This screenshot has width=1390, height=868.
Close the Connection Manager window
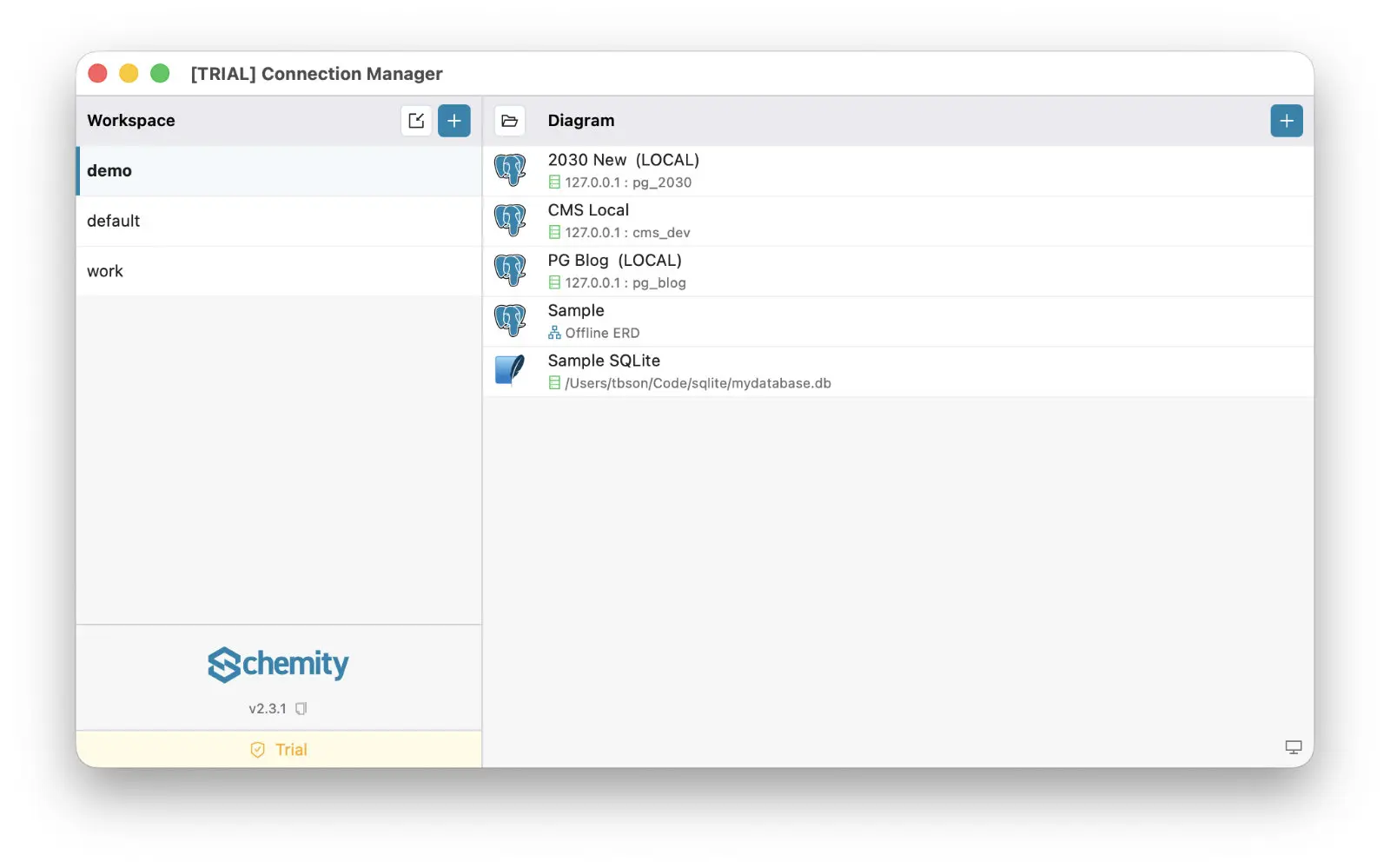[97, 74]
